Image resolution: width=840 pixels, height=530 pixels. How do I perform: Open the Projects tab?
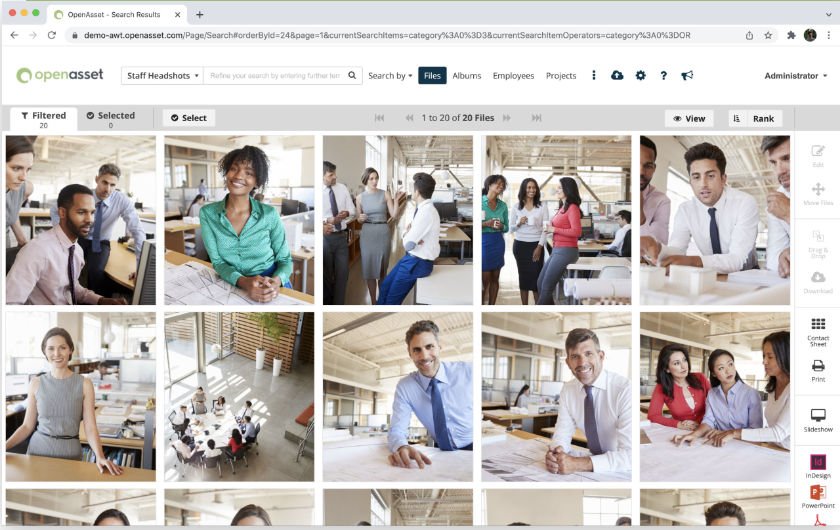coord(561,76)
